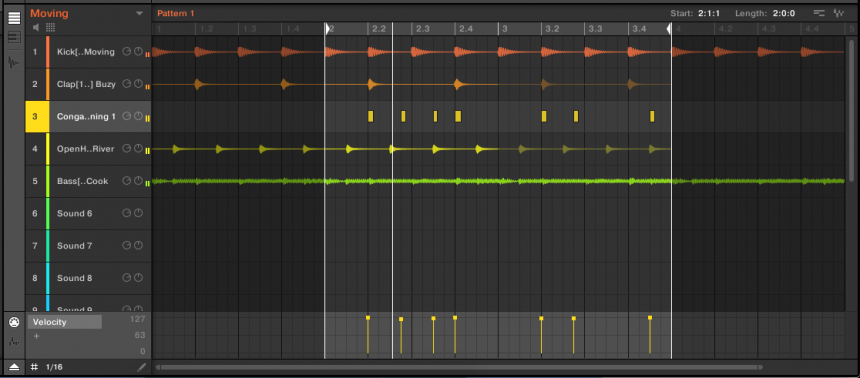
Task: Enable the pencil paint mode tool
Action: tap(142, 367)
